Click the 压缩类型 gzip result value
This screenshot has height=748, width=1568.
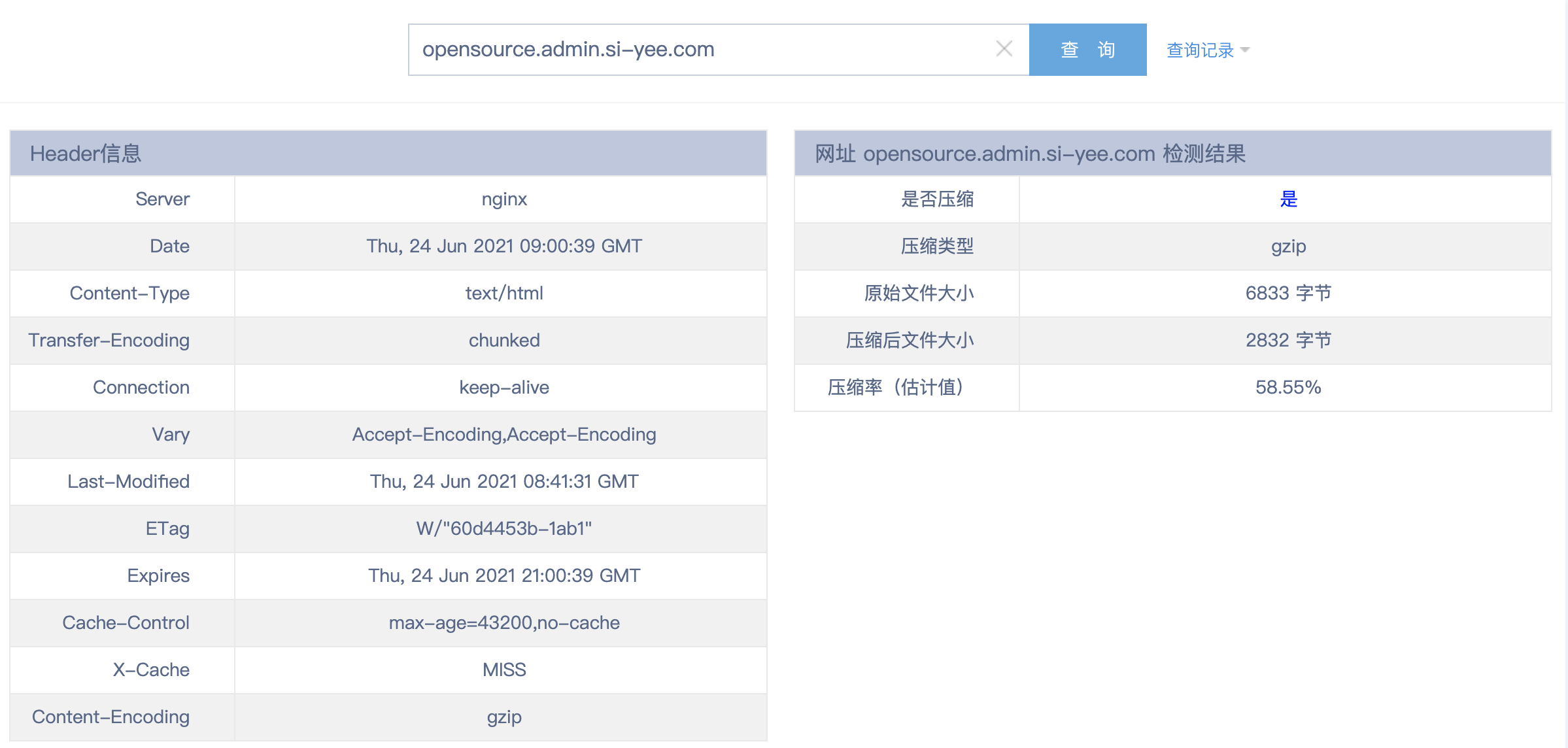pyautogui.click(x=1288, y=246)
